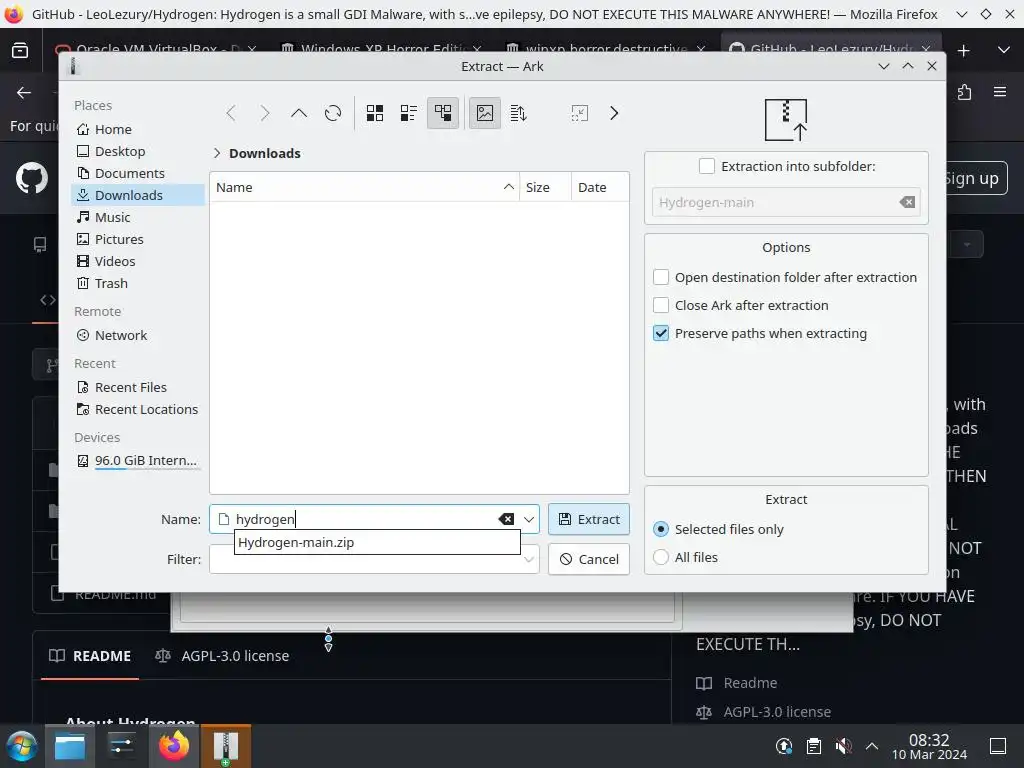Image resolution: width=1024 pixels, height=768 pixels.
Task: Switch to AGPL-3.0 license tab on GitHub
Action: [x=222, y=656]
